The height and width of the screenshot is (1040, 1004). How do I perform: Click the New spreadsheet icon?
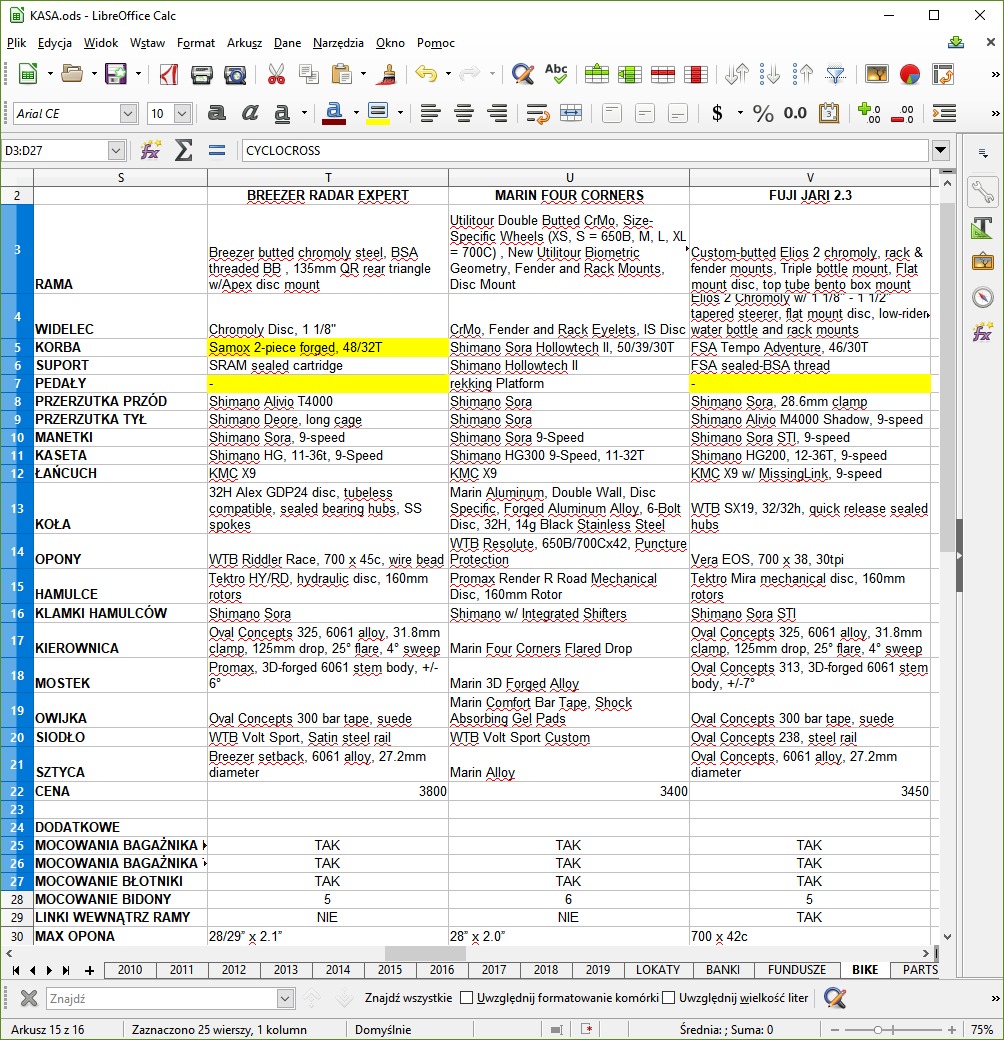28,74
